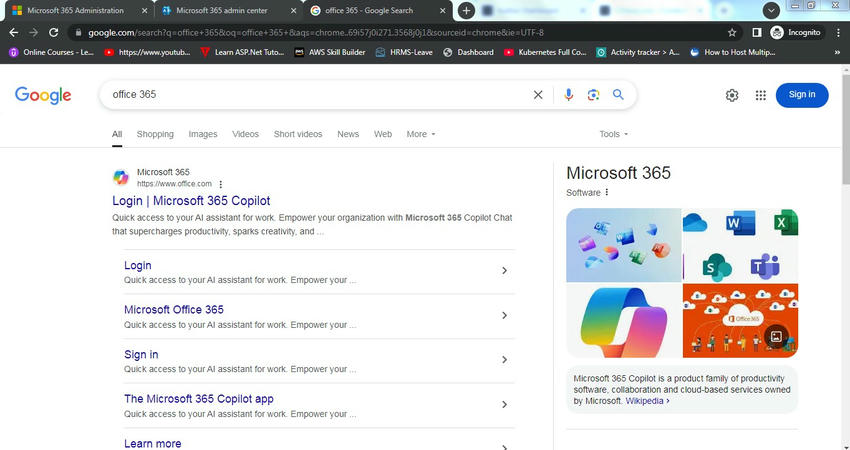Open Activity tracker bookmark

[638, 52]
